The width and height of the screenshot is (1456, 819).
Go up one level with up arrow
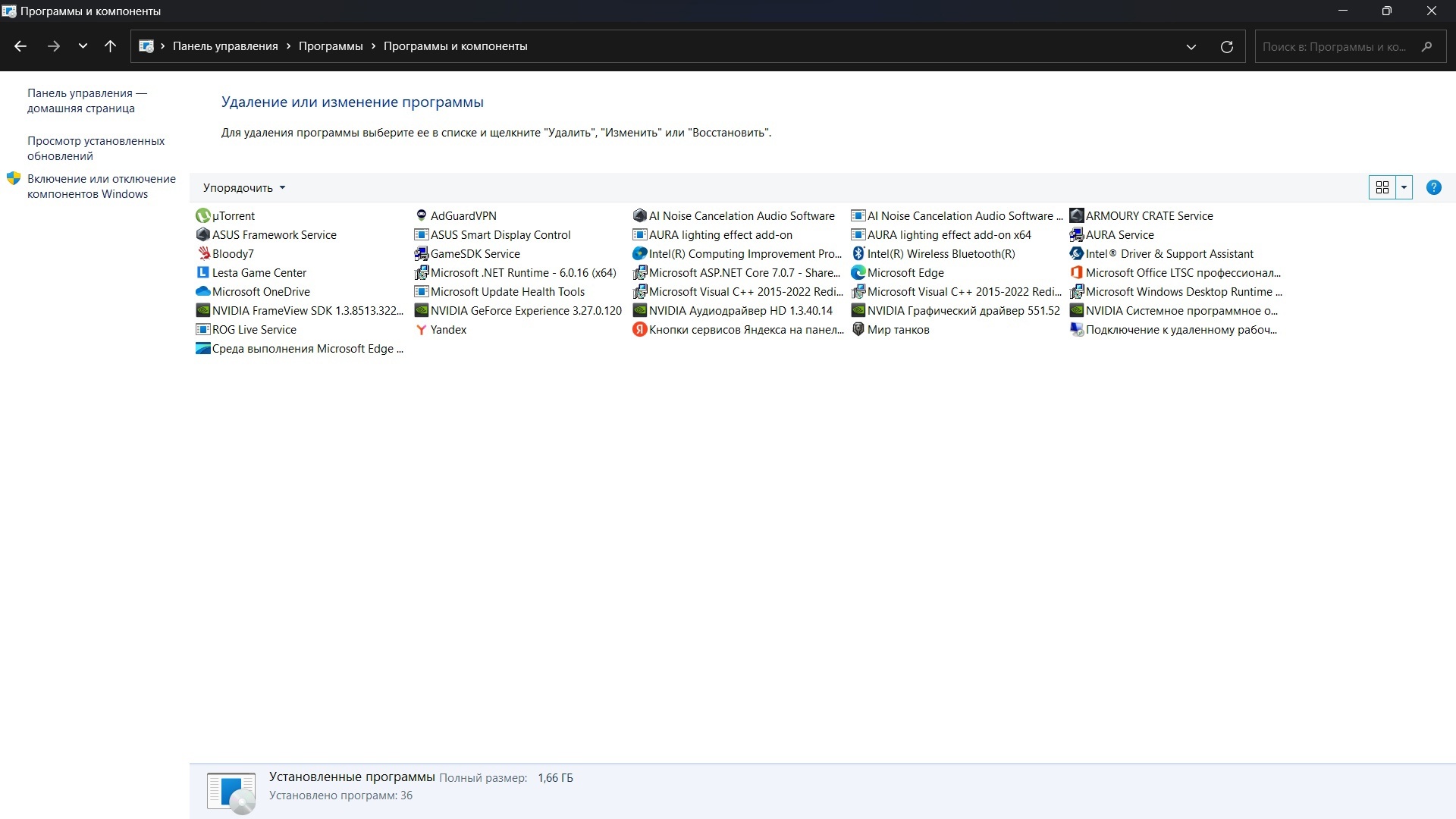[x=110, y=46]
